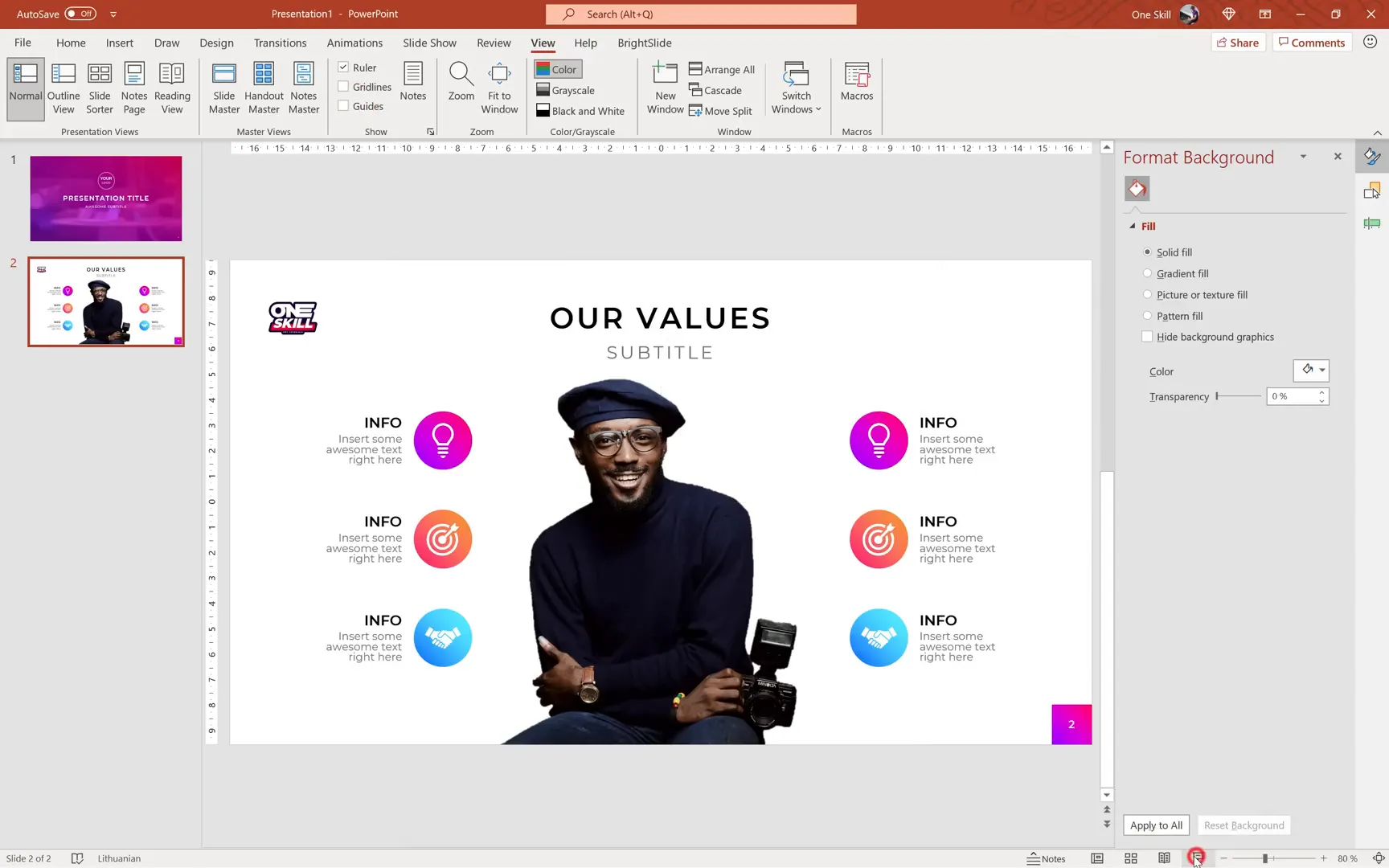Viewport: 1389px width, 868px height.
Task: Open the Switch Windows dropdown
Action: [x=796, y=88]
